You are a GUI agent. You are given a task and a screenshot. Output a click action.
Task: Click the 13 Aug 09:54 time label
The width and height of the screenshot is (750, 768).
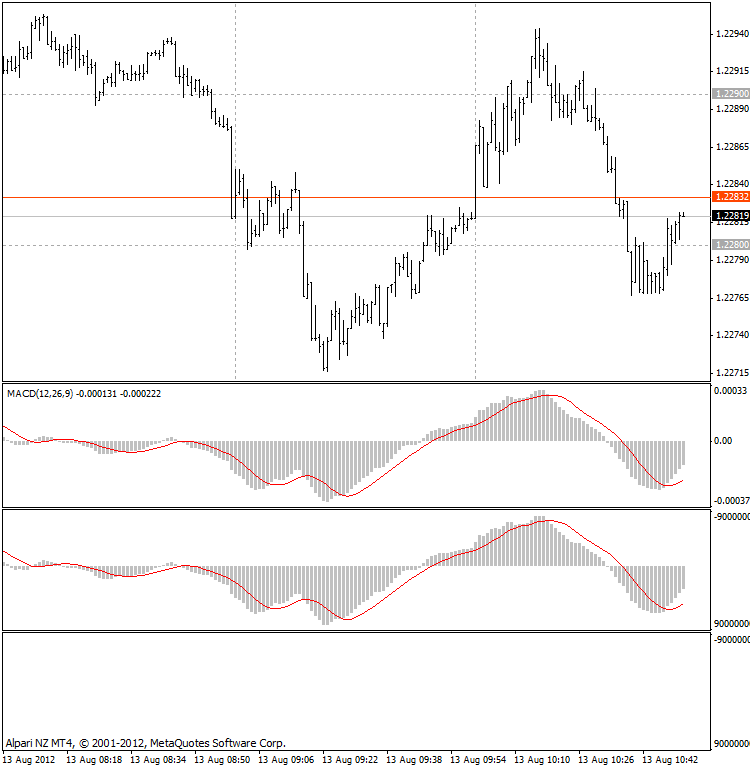click(x=480, y=760)
